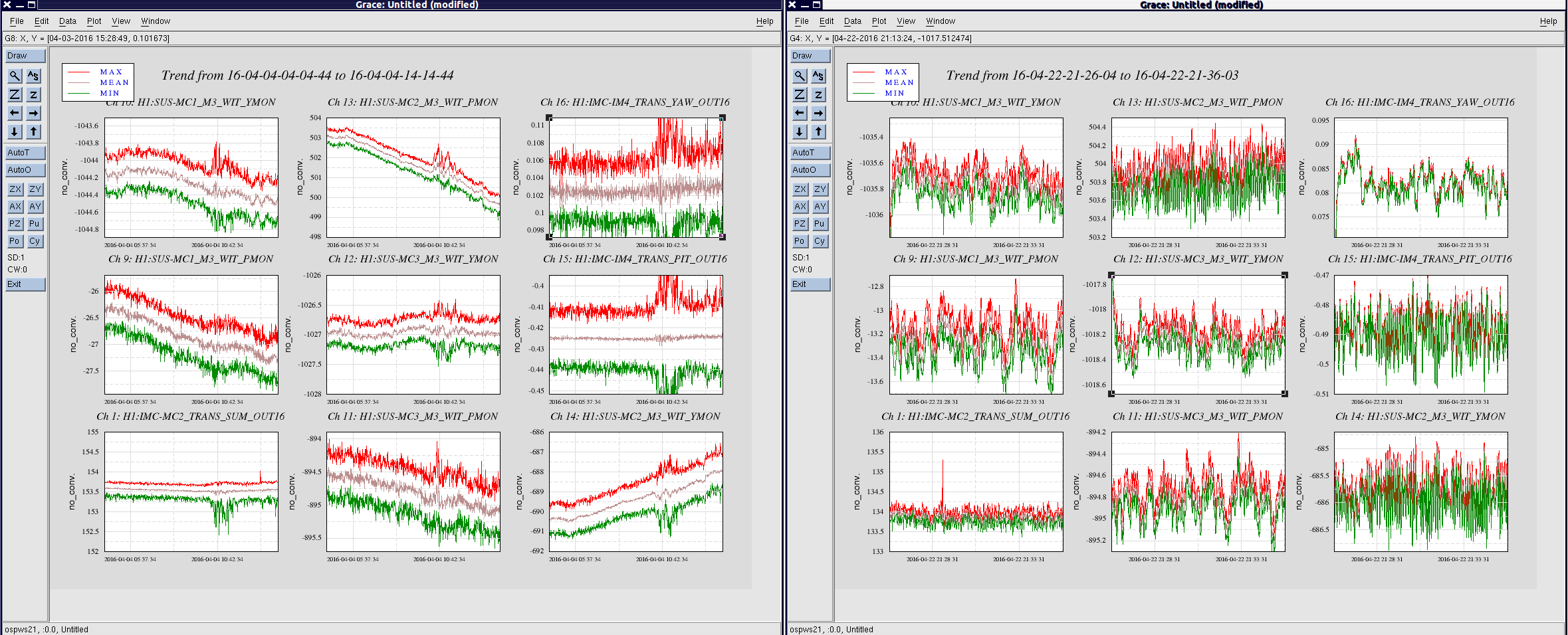The image size is (1568, 635).
Task: Click the scroll left arrow in left window
Action: (x=15, y=113)
